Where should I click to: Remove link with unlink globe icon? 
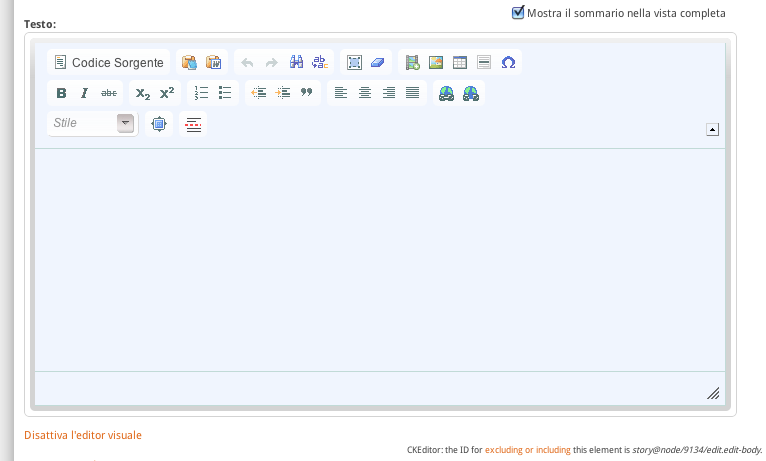470,93
